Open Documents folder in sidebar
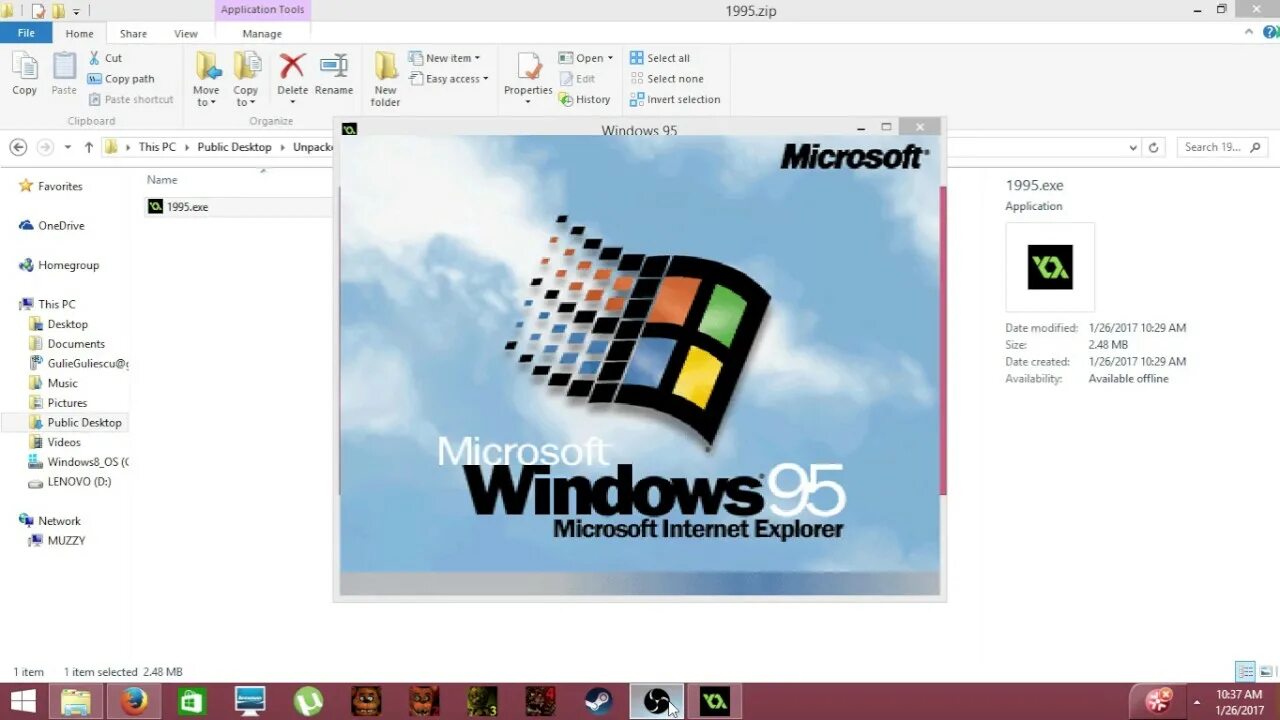1280x720 pixels. [x=66, y=344]
